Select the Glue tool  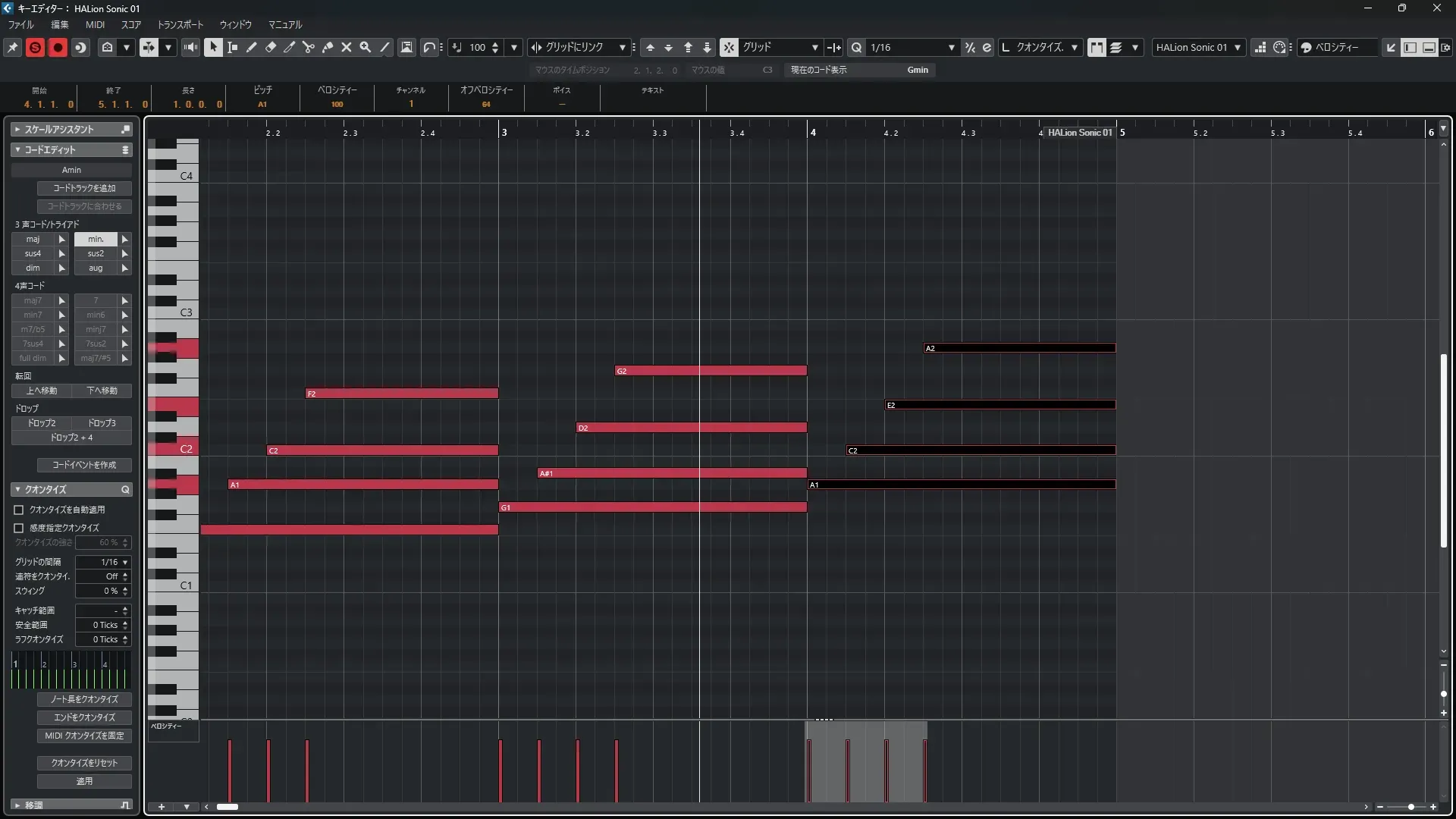[x=328, y=47]
